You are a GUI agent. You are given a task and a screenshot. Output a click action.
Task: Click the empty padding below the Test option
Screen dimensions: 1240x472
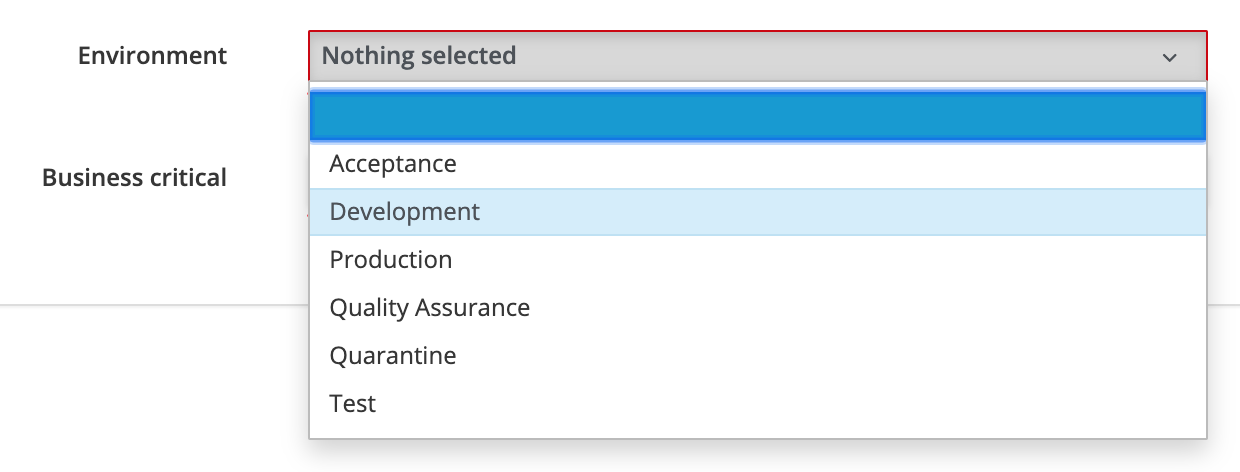(x=758, y=433)
